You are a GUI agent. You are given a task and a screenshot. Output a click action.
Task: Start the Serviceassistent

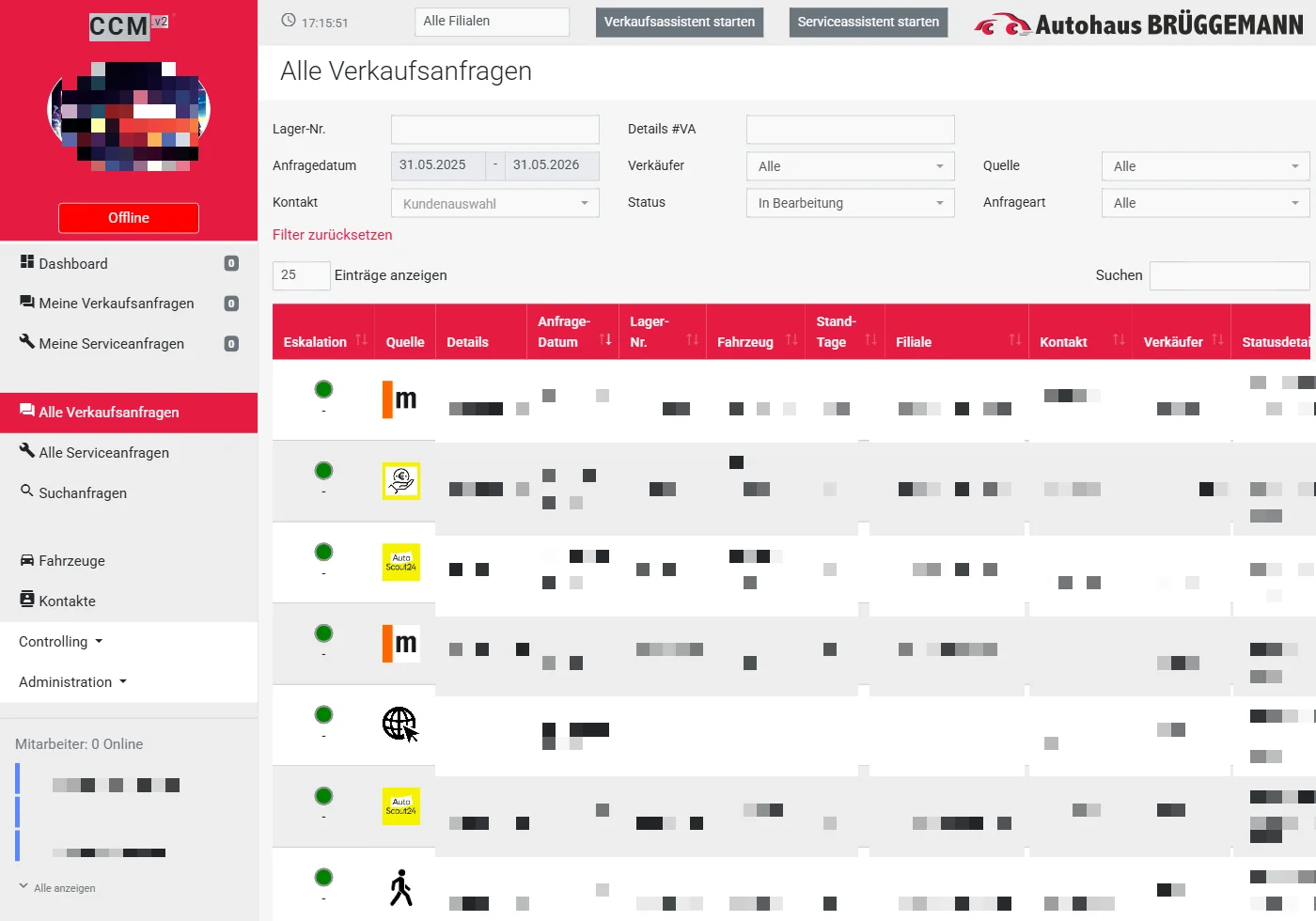[x=869, y=22]
